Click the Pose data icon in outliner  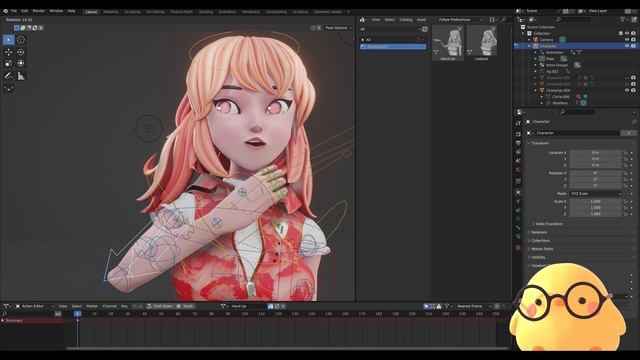click(542, 59)
